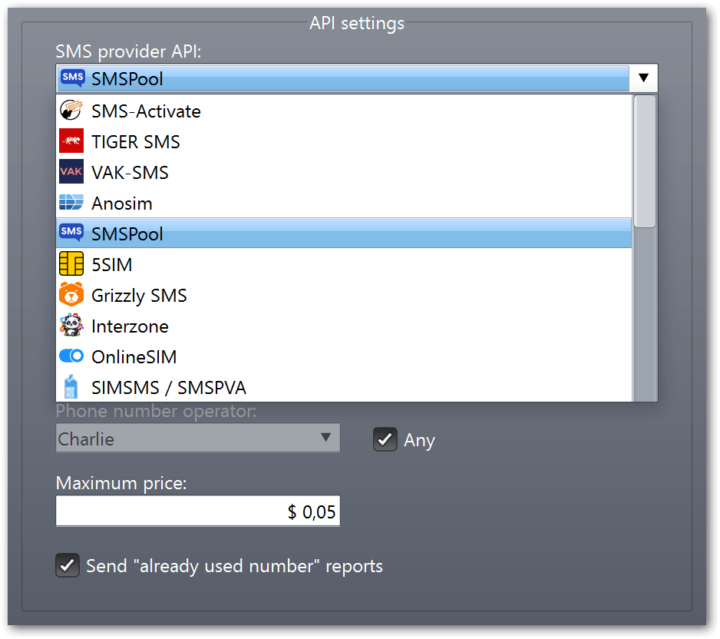Click the SMSPool icon in highlighted list row
This screenshot has height=639, width=720.
71,232
